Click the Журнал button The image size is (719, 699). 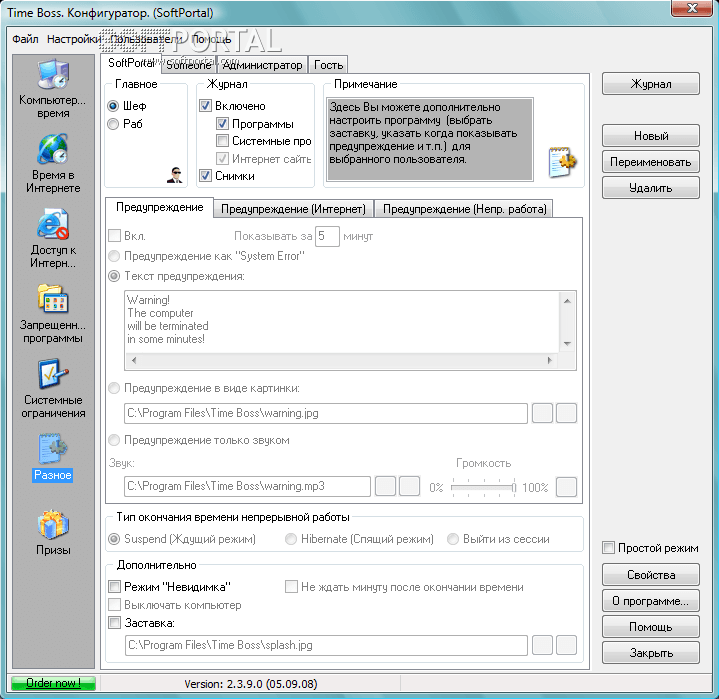point(651,84)
